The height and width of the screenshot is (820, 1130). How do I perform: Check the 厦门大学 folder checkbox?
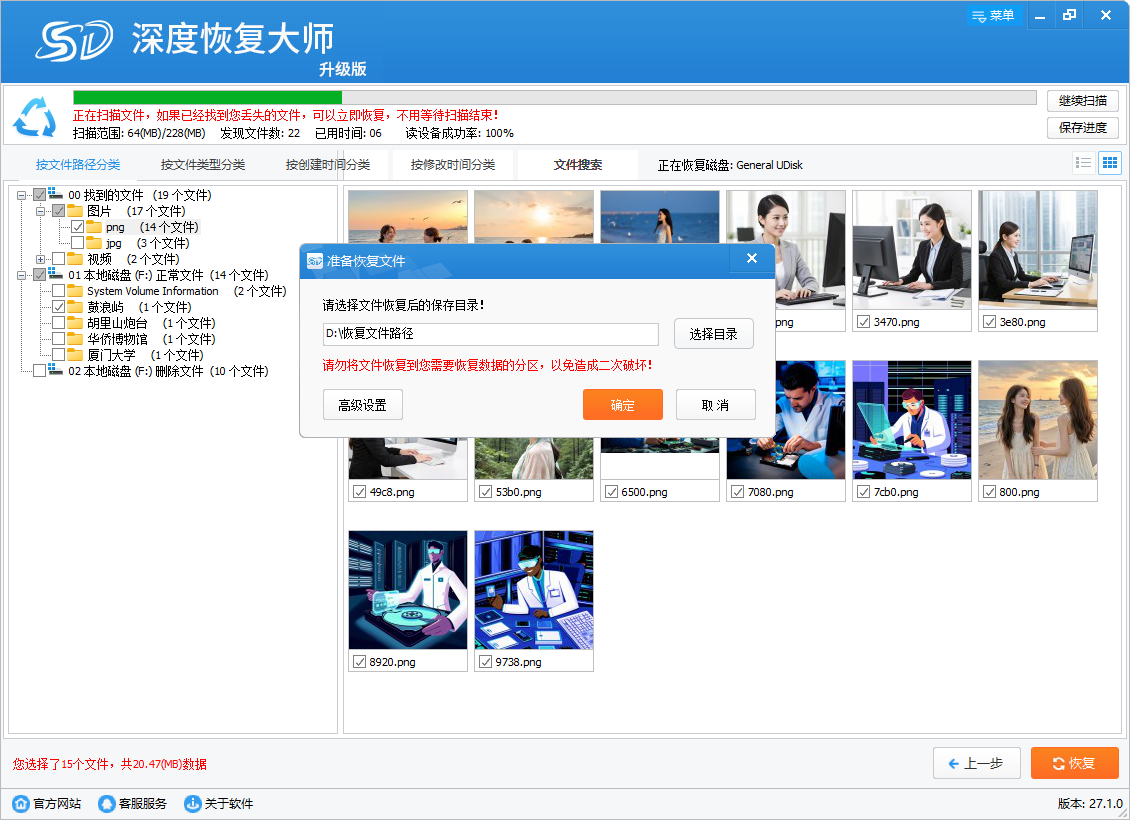point(59,355)
